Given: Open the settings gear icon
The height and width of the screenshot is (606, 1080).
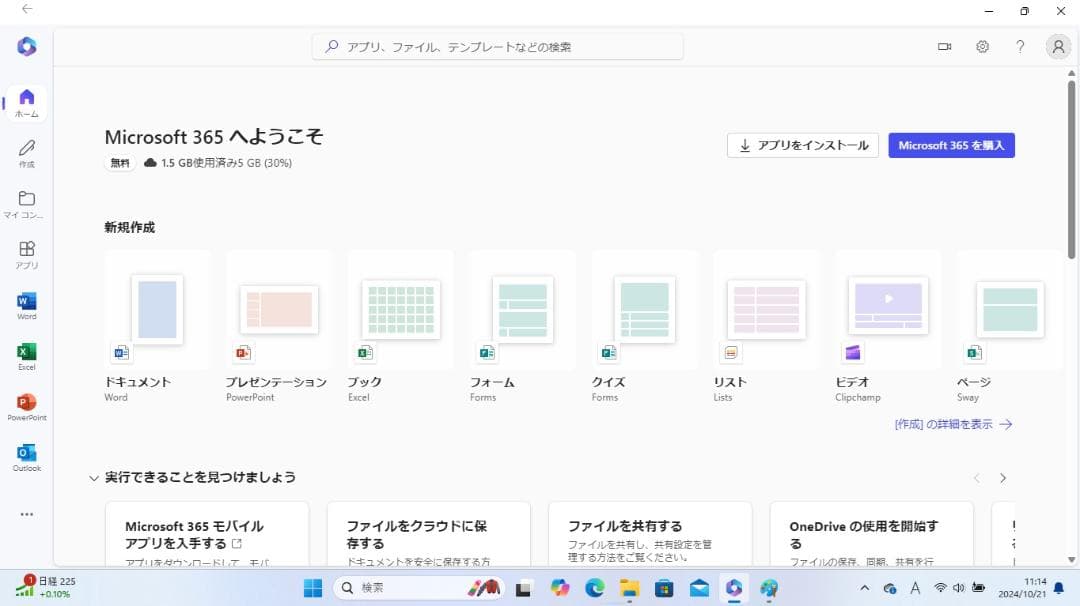Looking at the screenshot, I should [982, 47].
